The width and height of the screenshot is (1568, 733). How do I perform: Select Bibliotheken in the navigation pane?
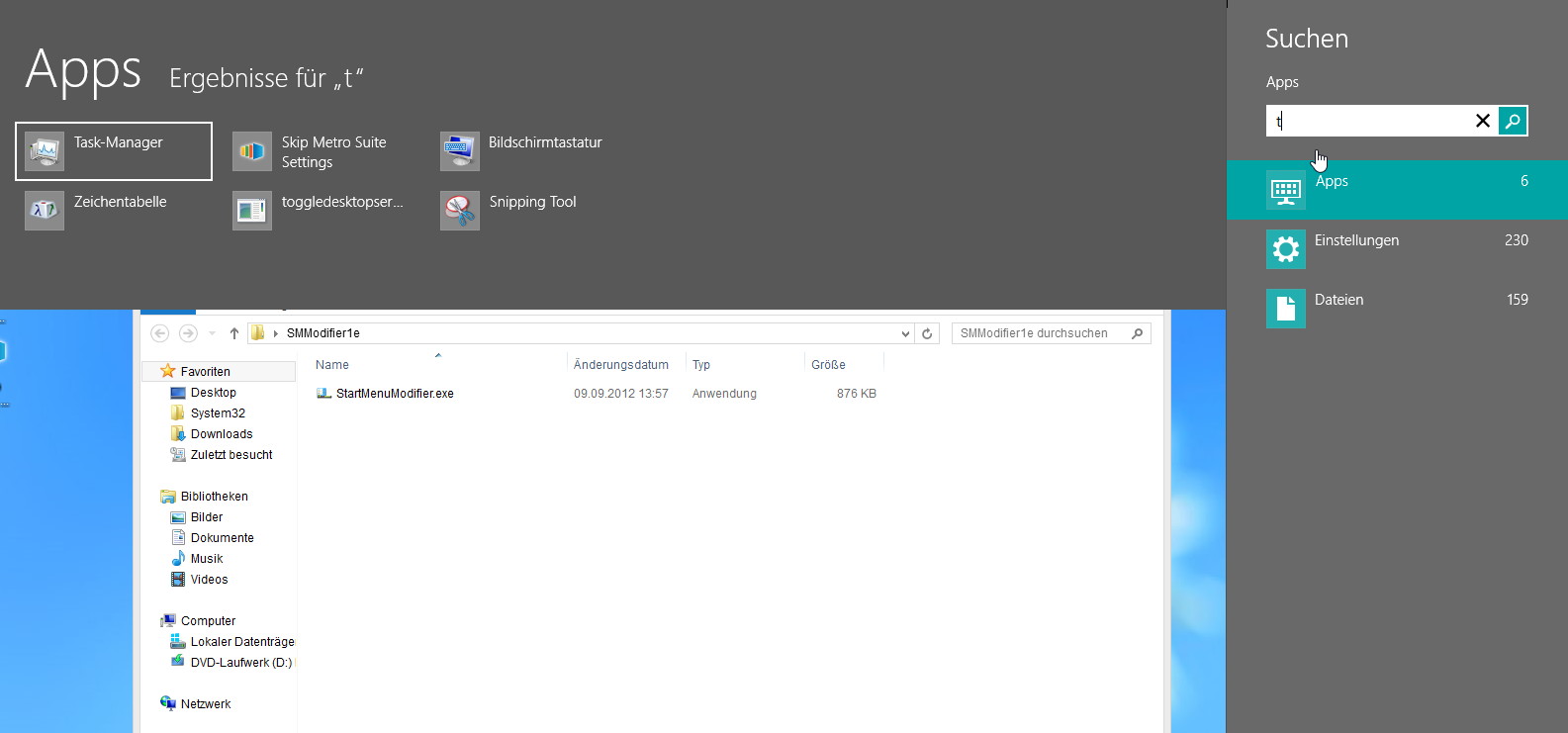click(x=214, y=497)
